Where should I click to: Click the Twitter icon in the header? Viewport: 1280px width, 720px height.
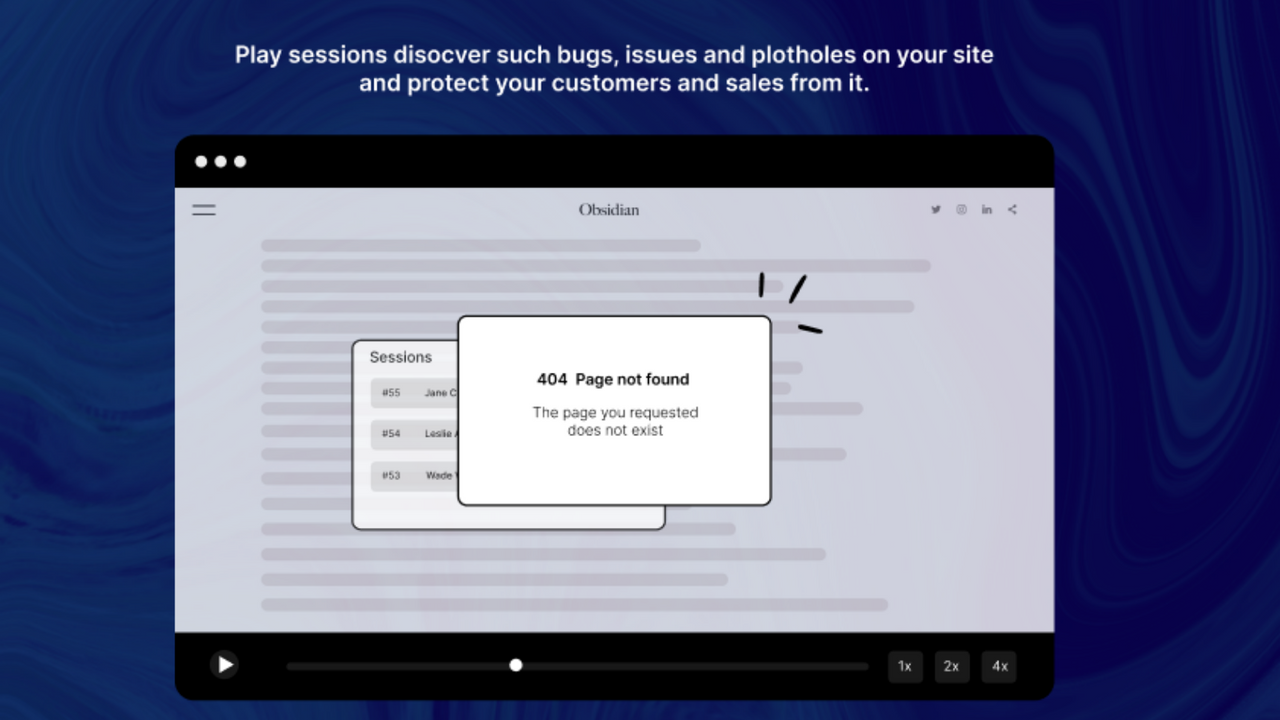[x=936, y=210]
